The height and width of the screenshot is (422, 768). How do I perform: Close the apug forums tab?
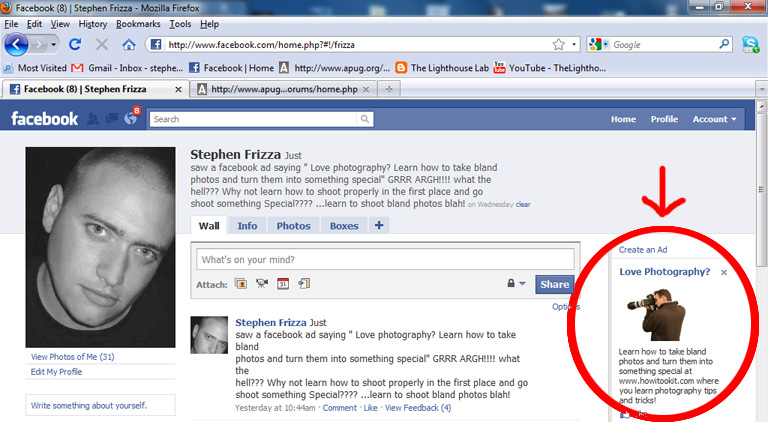[x=366, y=90]
